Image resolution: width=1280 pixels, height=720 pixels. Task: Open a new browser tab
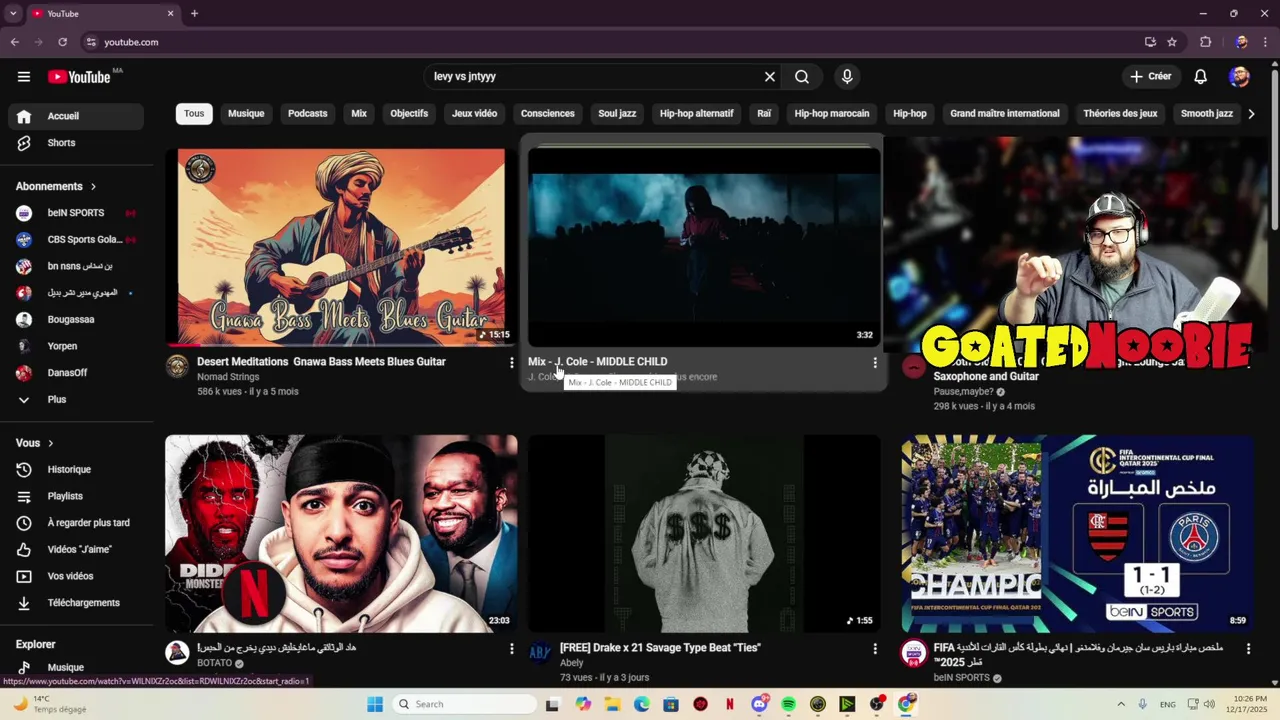194,14
